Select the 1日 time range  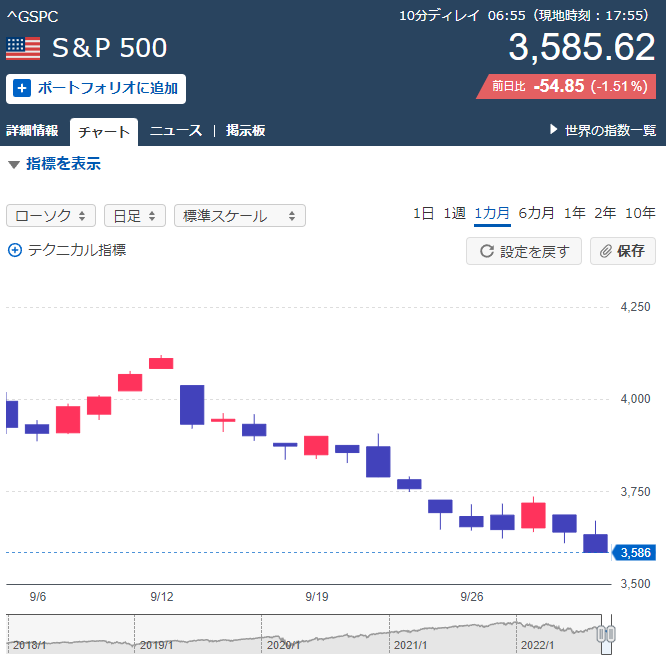423,213
